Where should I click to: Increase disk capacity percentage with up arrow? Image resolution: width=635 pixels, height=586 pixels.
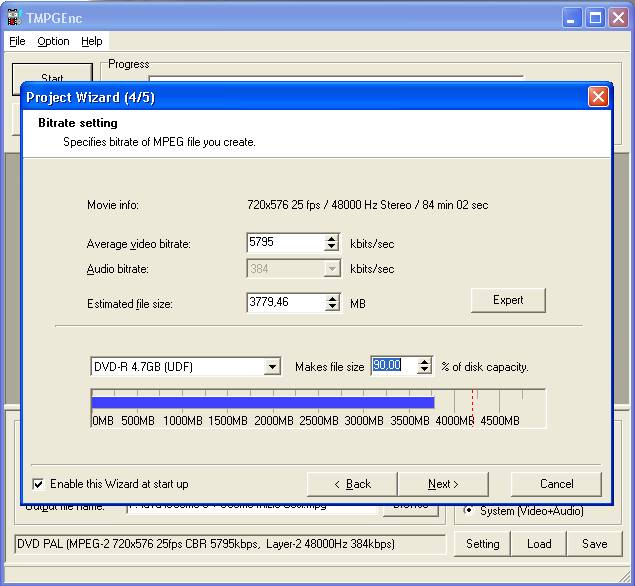click(424, 362)
